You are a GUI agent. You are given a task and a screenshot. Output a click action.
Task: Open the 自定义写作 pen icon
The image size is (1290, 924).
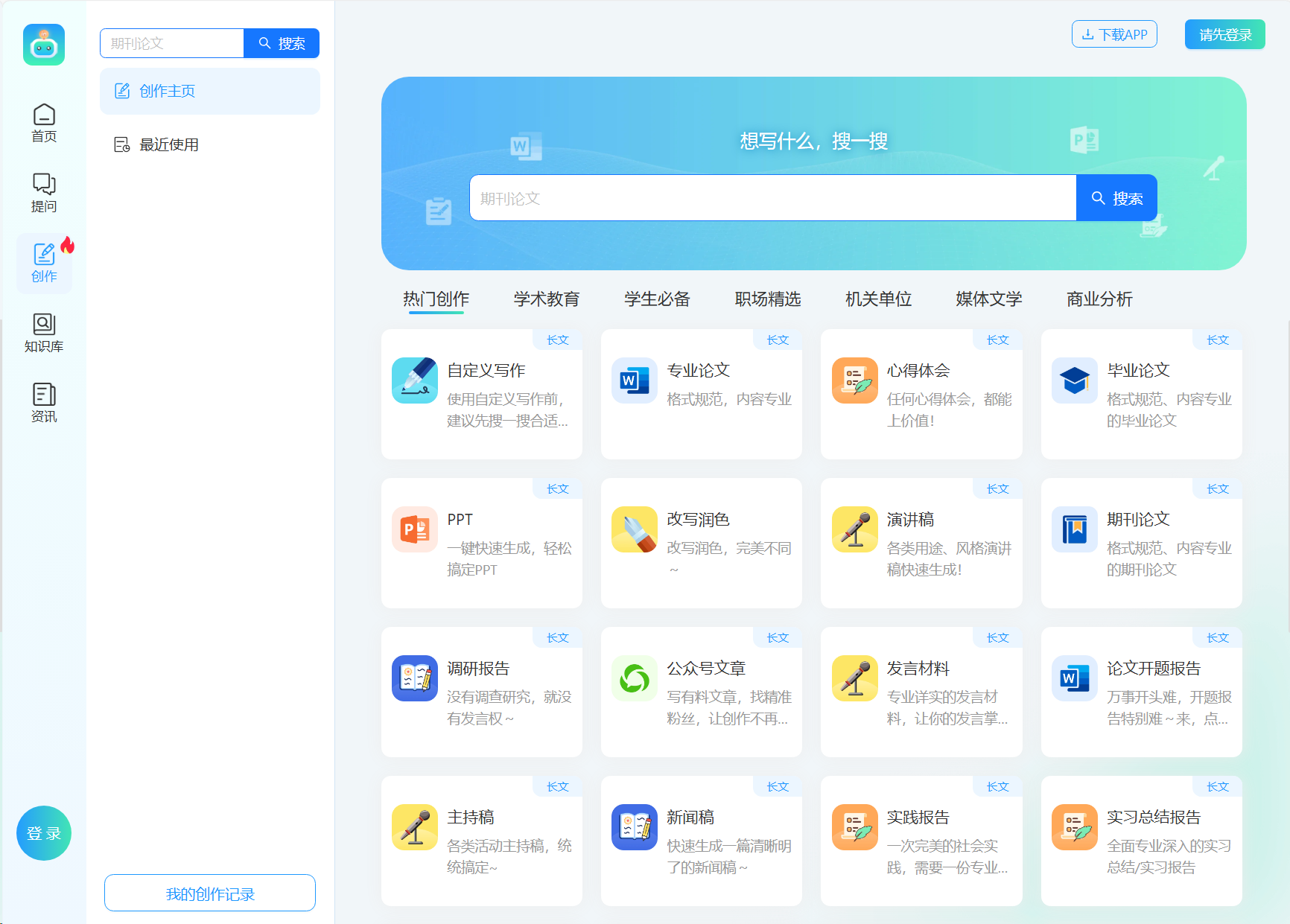tap(415, 380)
